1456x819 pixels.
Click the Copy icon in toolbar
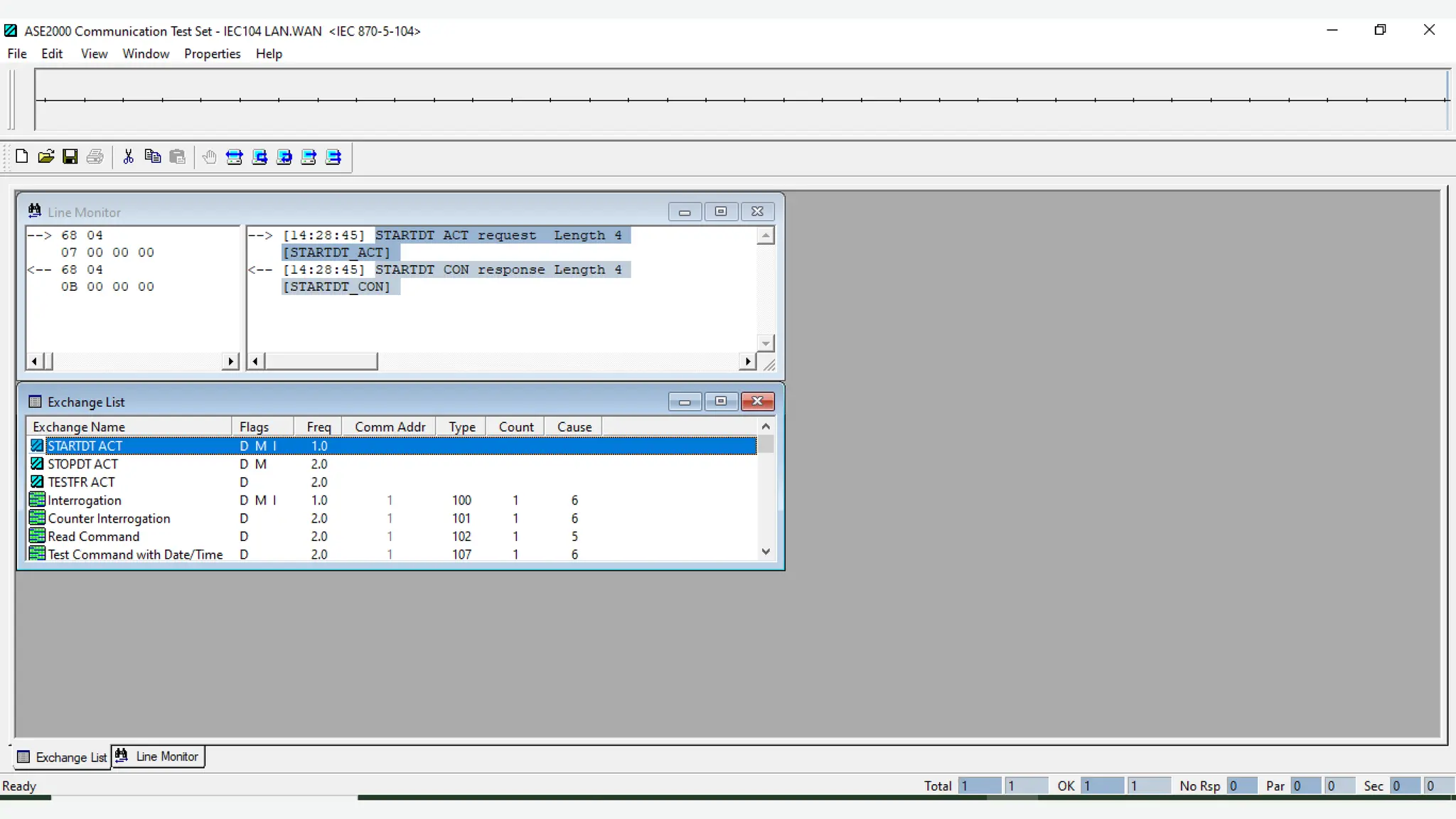click(152, 156)
